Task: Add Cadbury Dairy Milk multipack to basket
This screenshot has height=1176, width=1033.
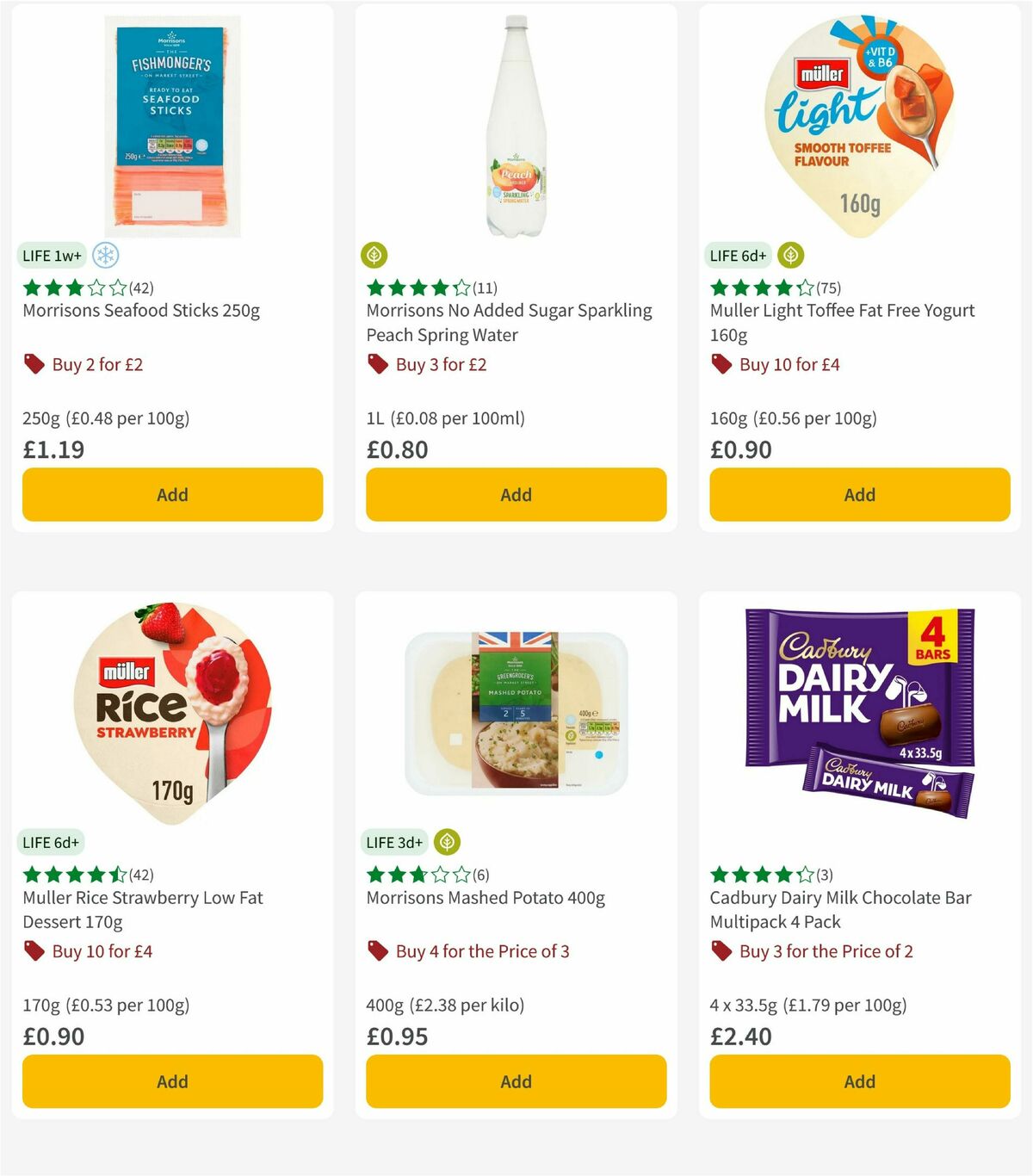Action: click(859, 1081)
